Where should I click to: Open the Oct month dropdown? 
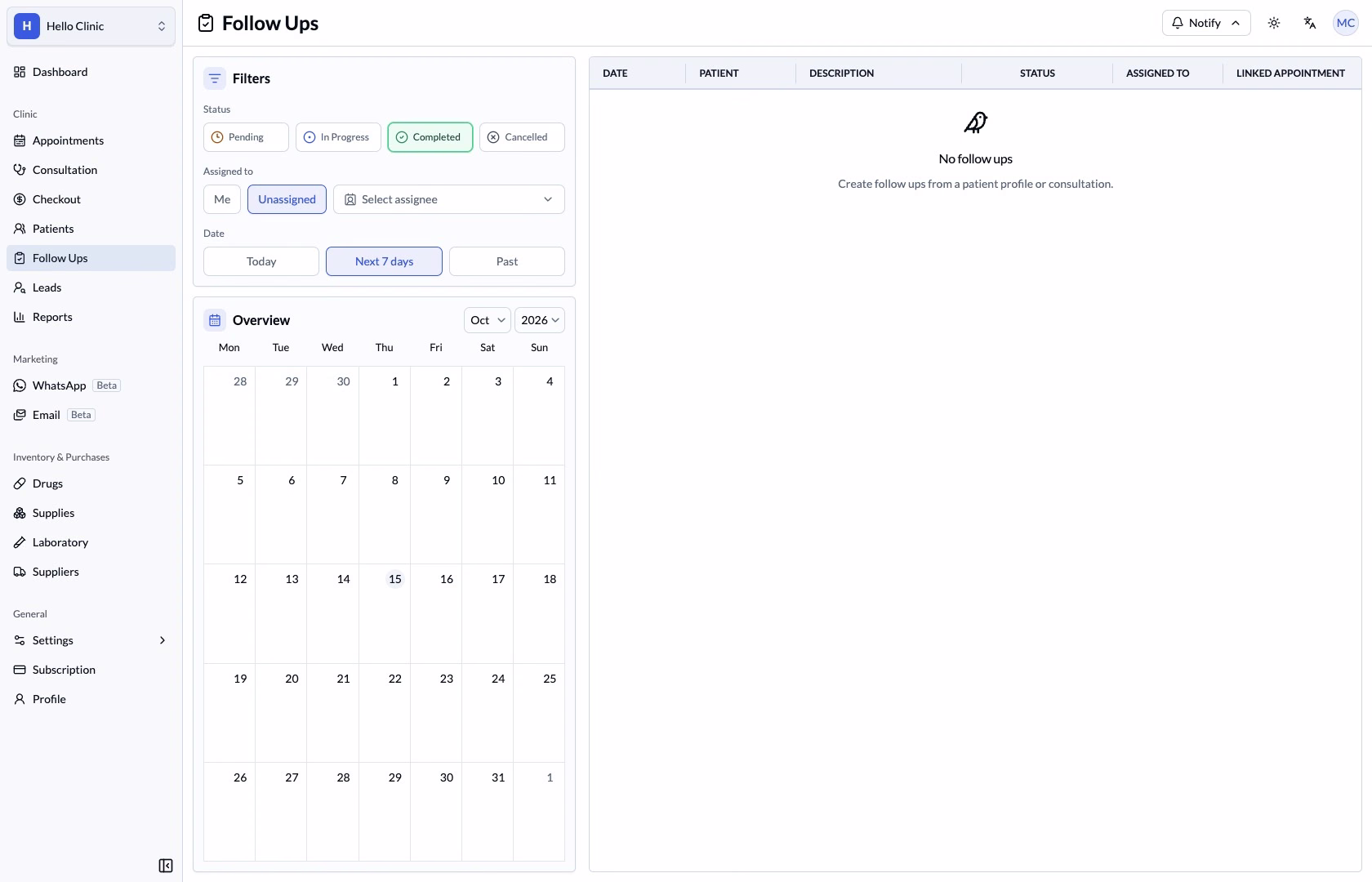tap(488, 320)
